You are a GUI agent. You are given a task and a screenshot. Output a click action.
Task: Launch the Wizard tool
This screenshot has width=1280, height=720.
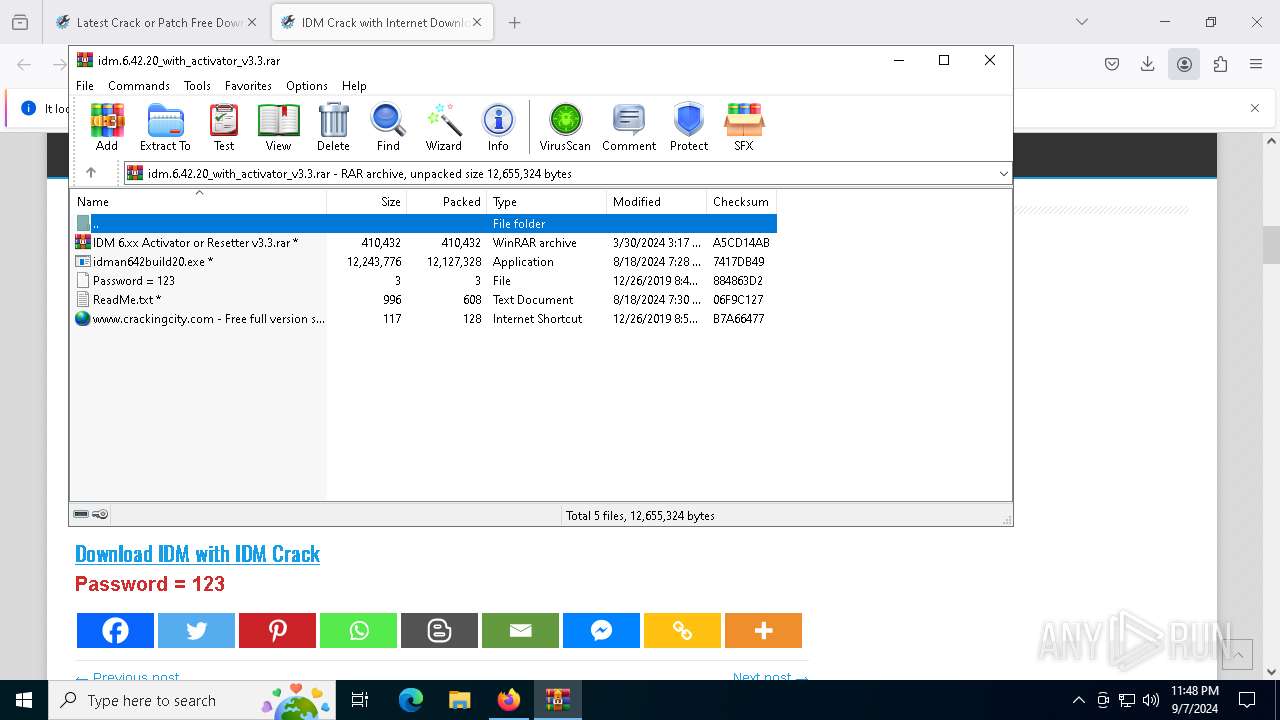tap(443, 127)
